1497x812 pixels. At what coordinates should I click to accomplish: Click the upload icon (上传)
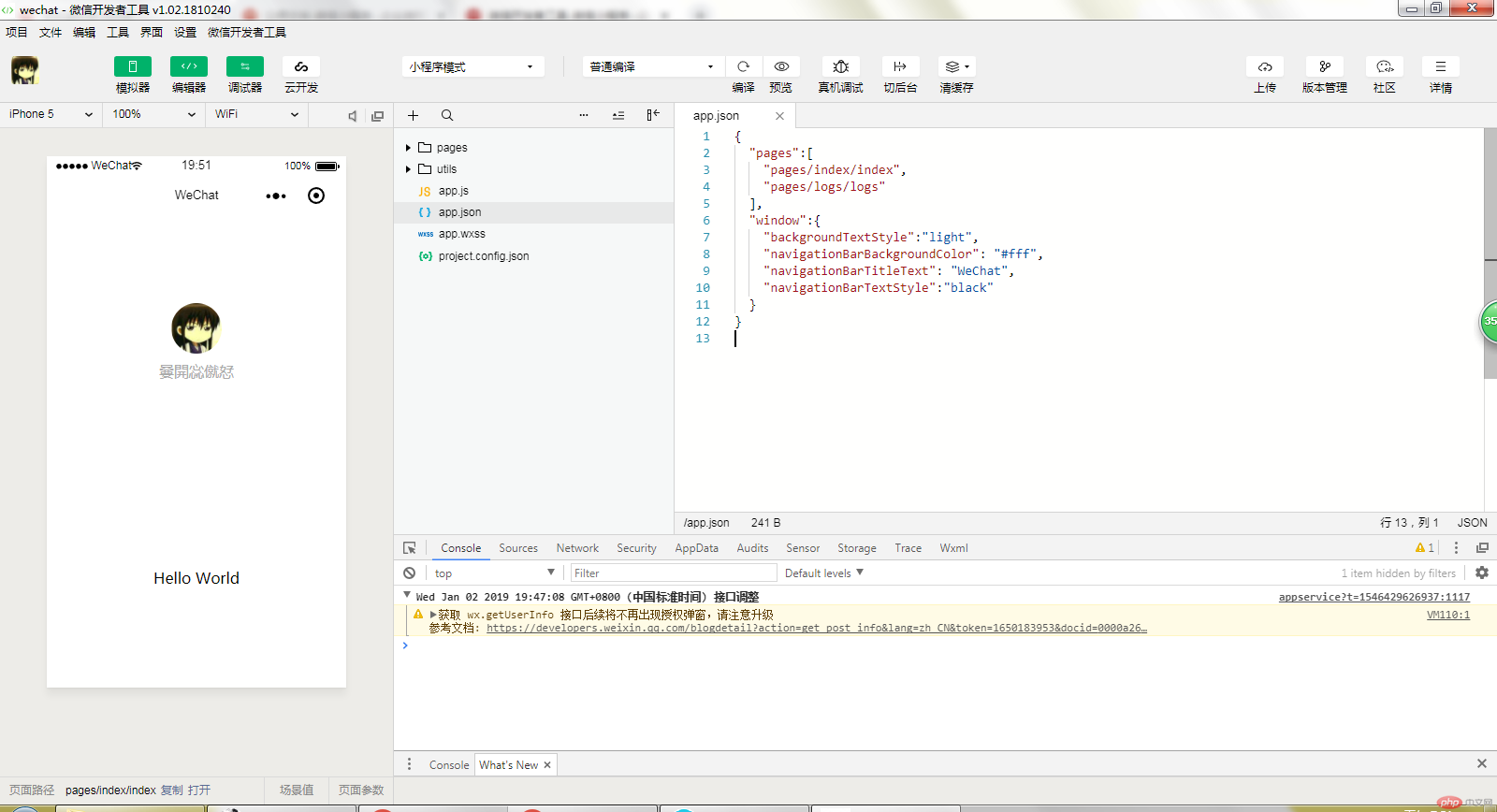click(1265, 66)
